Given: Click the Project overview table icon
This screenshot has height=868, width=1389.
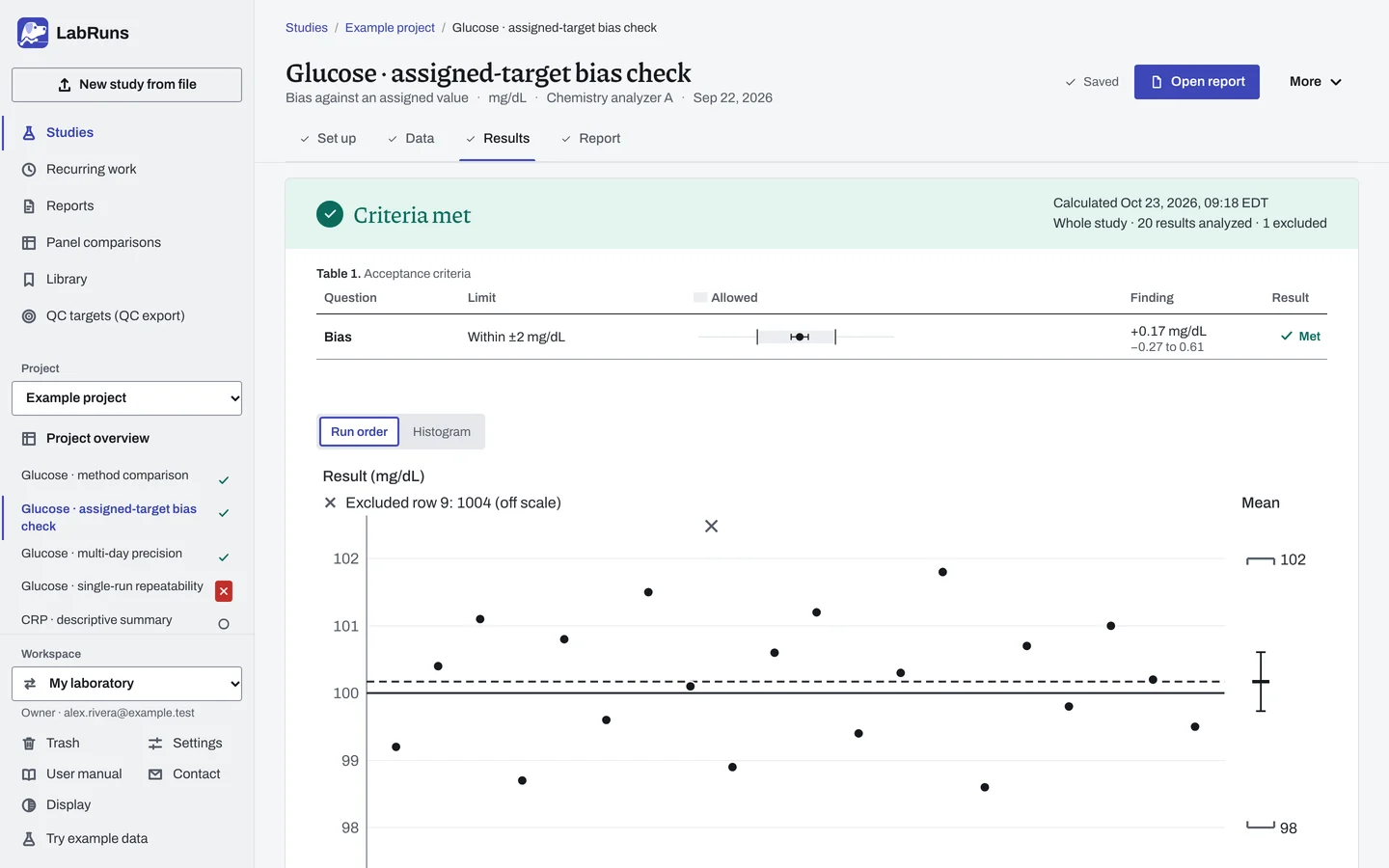Looking at the screenshot, I should point(29,439).
